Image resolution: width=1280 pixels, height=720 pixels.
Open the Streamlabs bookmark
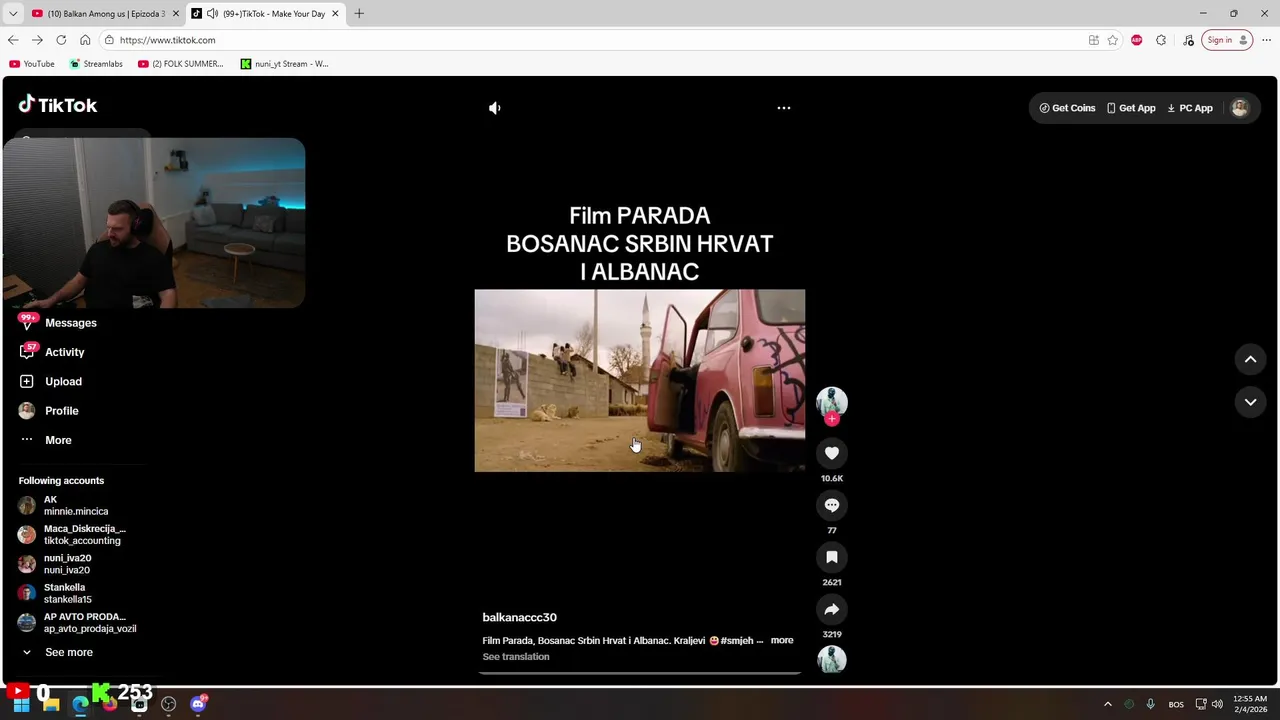pyautogui.click(x=96, y=64)
